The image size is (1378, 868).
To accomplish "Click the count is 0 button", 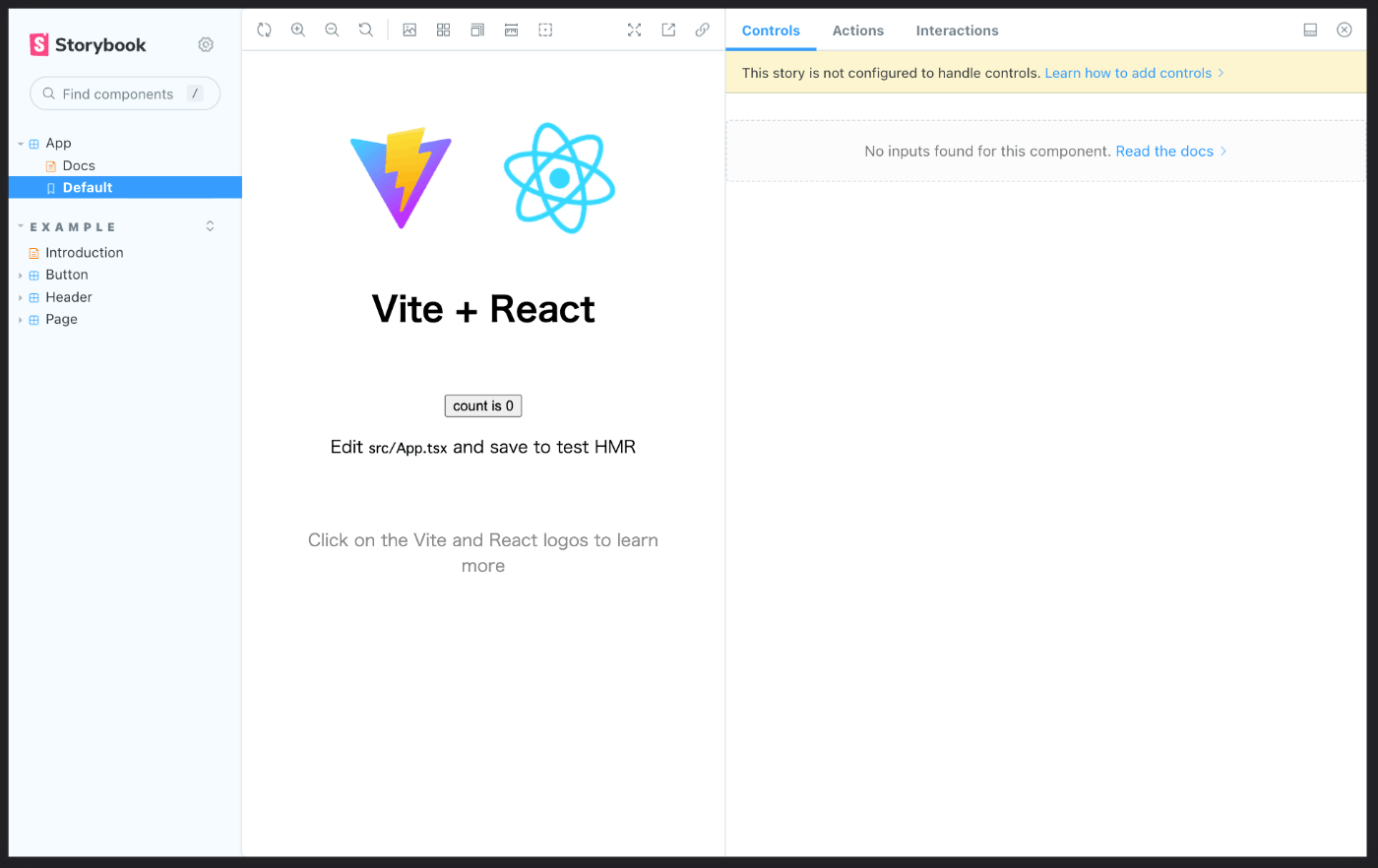I will tap(483, 405).
